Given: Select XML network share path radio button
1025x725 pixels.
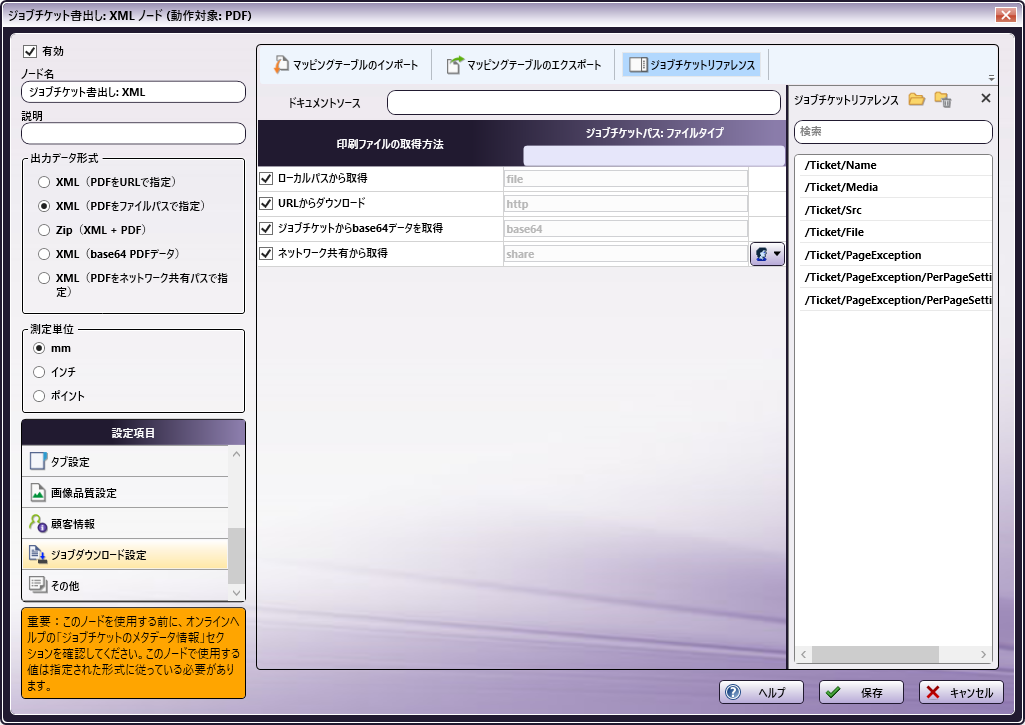Looking at the screenshot, I should [x=44, y=278].
